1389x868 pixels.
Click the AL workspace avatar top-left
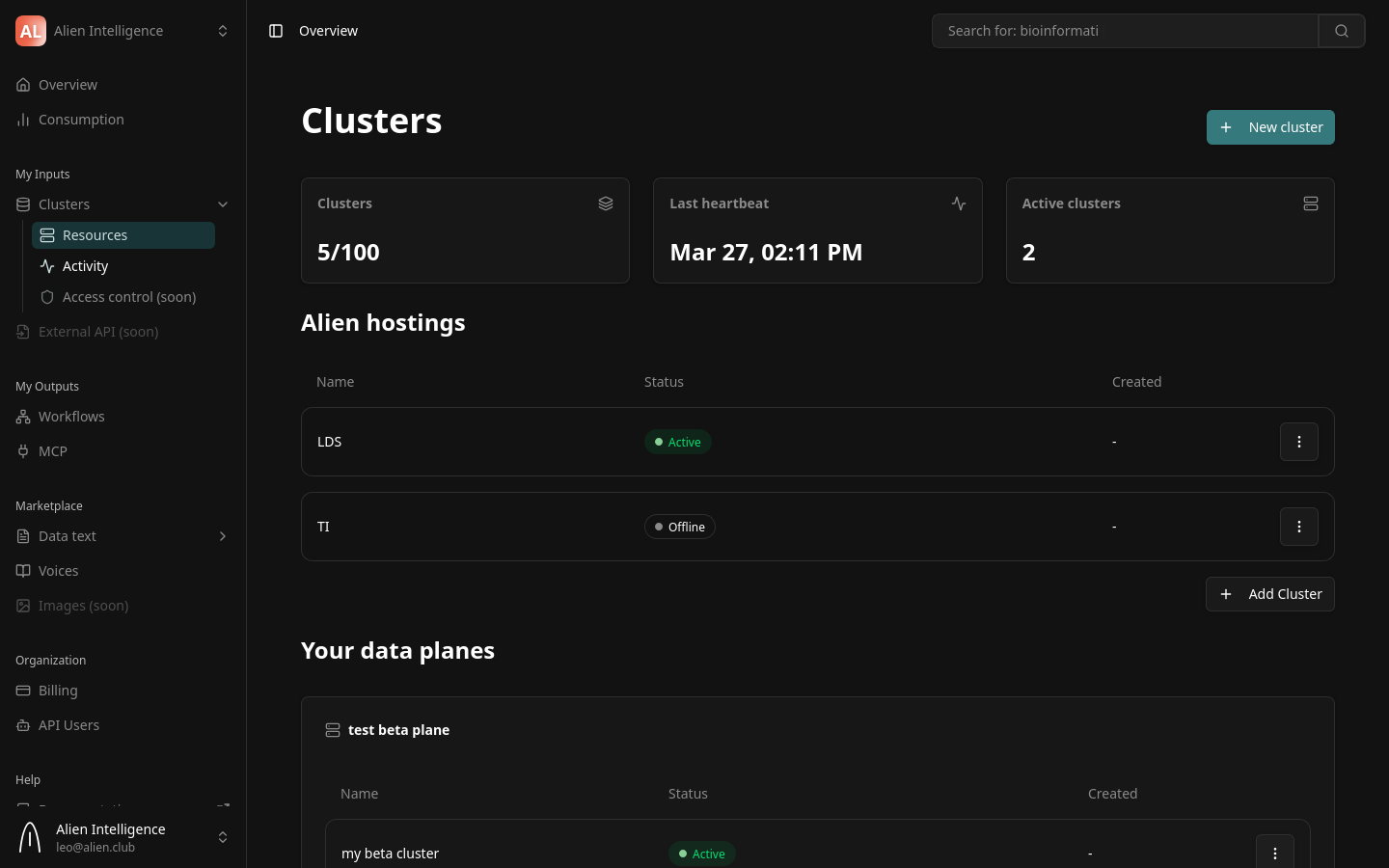[x=31, y=31]
